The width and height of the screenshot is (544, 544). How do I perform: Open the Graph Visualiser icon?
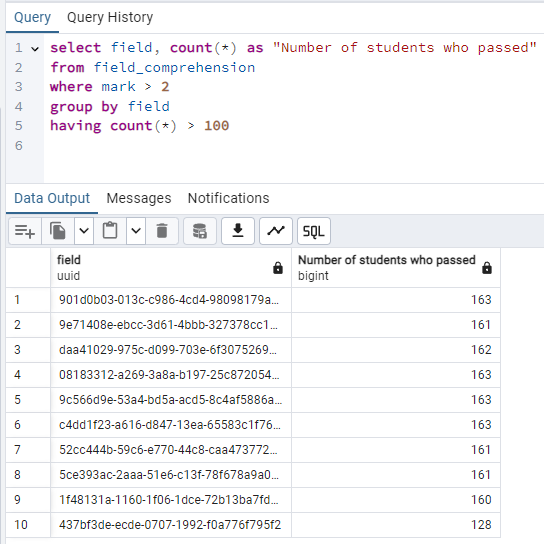pyautogui.click(x=276, y=231)
